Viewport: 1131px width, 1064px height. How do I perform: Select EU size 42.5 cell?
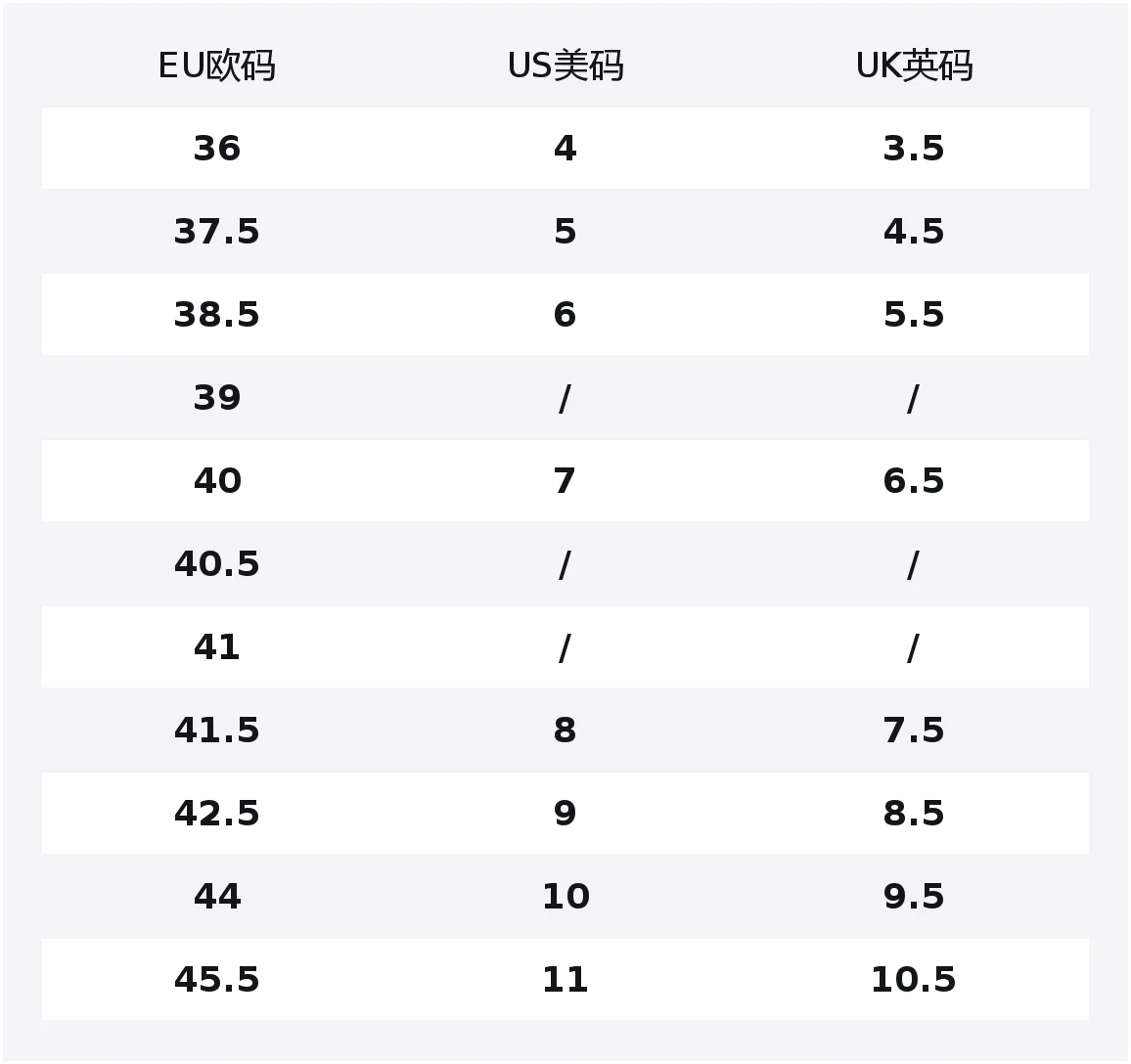(x=216, y=813)
